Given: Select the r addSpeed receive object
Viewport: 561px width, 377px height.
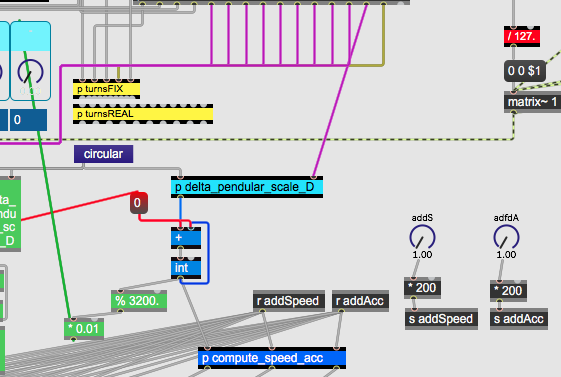Looking at the screenshot, I should pyautogui.click(x=289, y=301).
